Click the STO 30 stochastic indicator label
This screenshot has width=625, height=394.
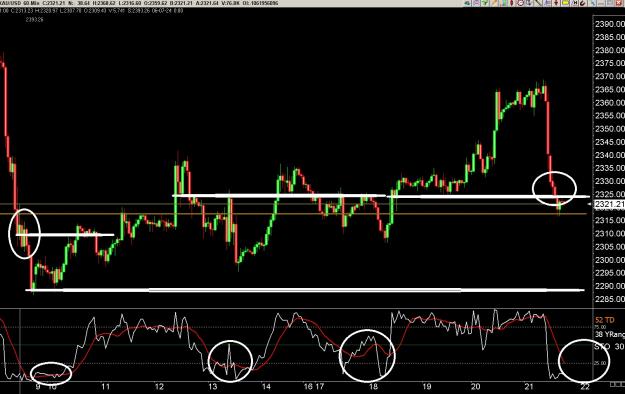click(609, 347)
